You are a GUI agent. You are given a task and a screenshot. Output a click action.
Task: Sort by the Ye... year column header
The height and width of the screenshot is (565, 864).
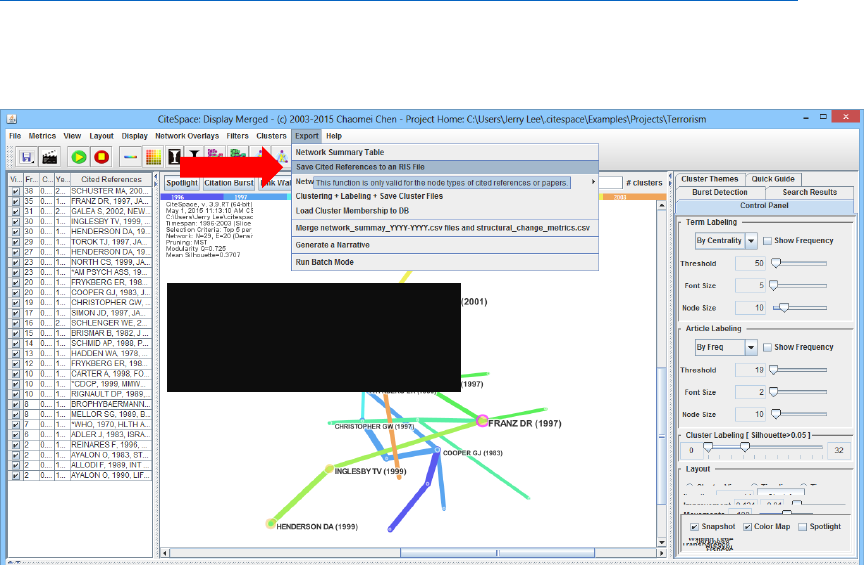point(62,179)
